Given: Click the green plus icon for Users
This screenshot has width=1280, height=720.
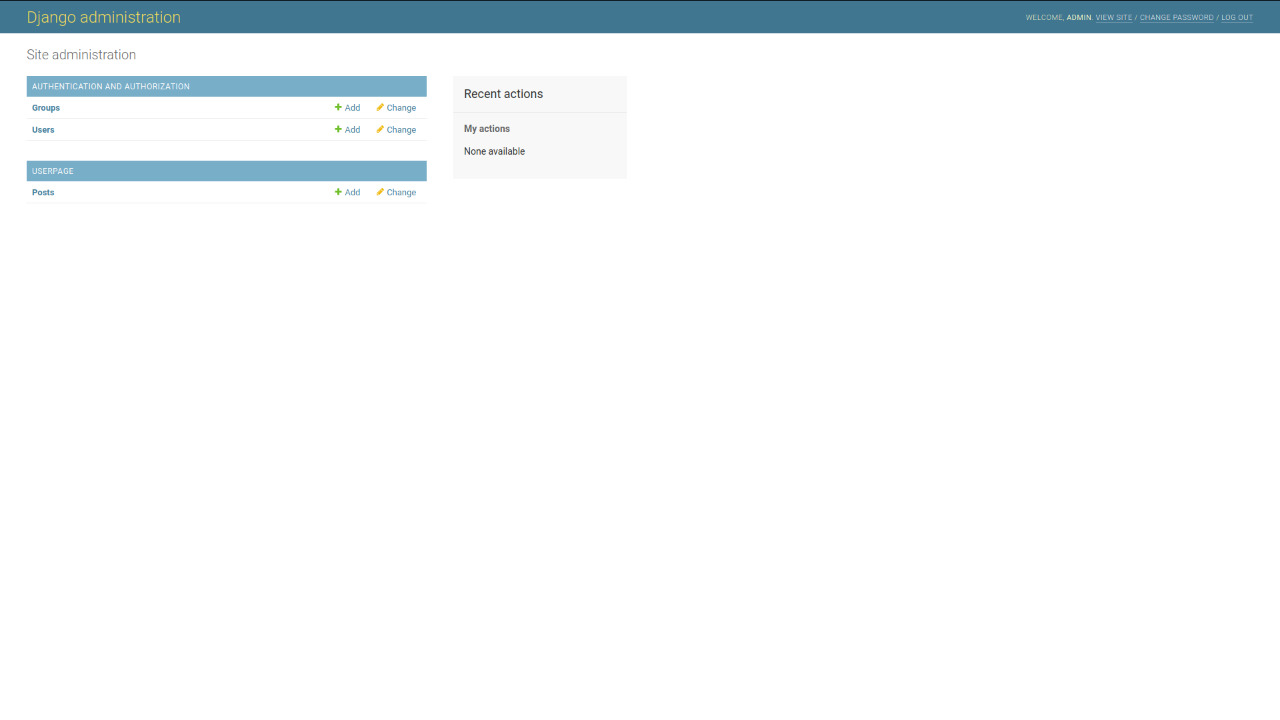Looking at the screenshot, I should (338, 130).
